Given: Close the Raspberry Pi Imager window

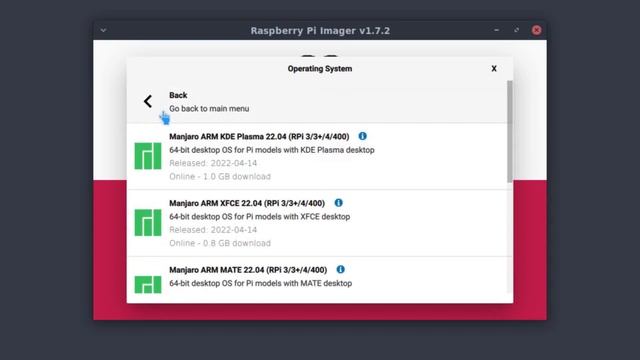Looking at the screenshot, I should point(536,30).
